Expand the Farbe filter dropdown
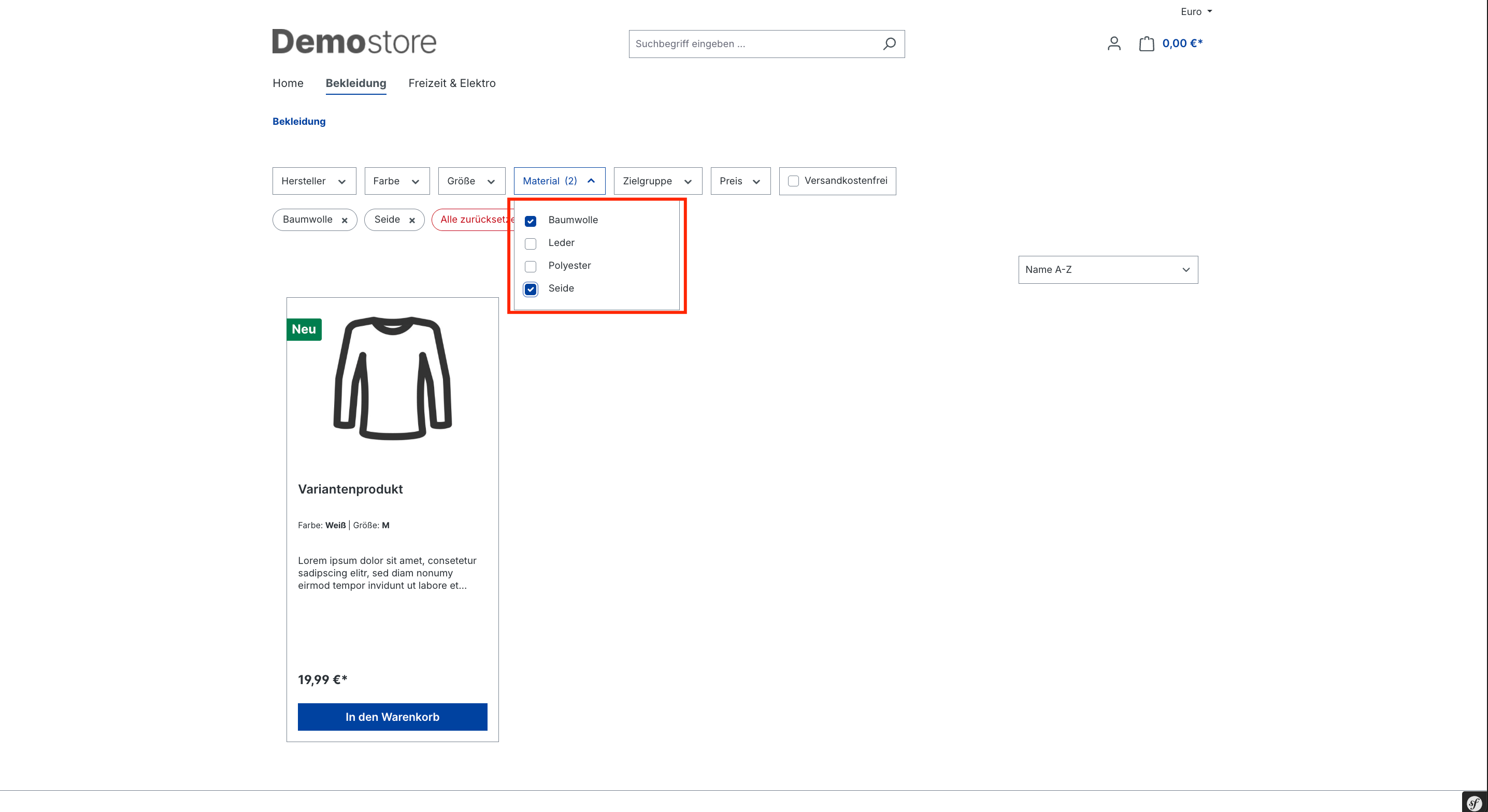Image resolution: width=1488 pixels, height=812 pixels. coord(397,181)
